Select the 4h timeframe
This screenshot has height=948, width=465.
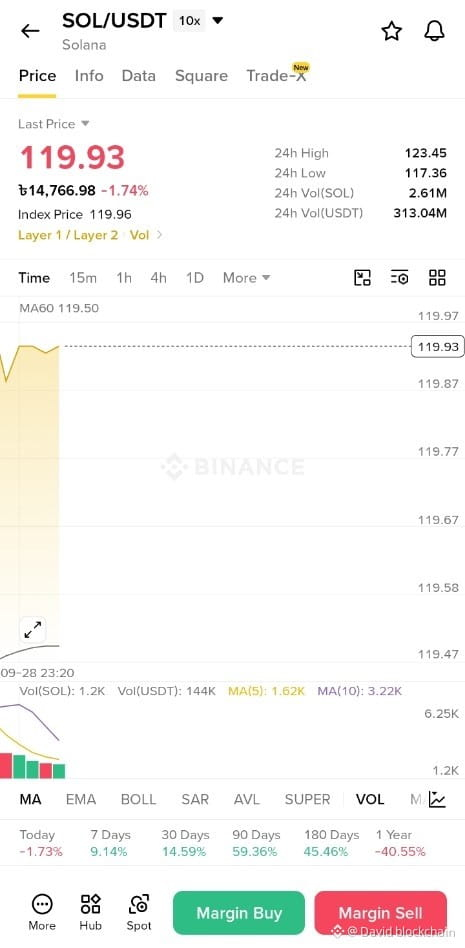pos(158,278)
